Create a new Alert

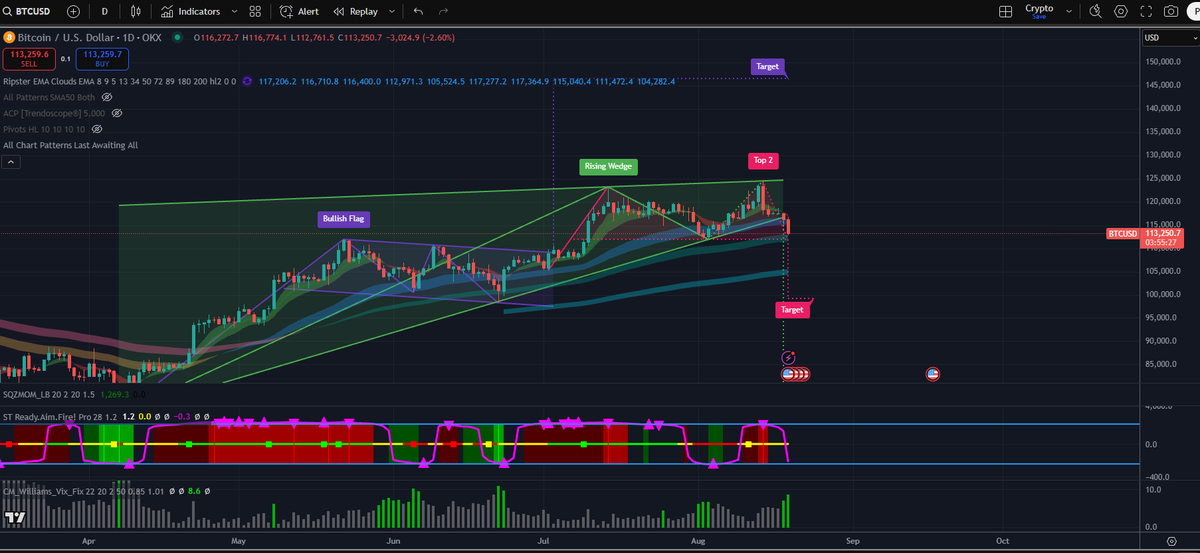(300, 11)
